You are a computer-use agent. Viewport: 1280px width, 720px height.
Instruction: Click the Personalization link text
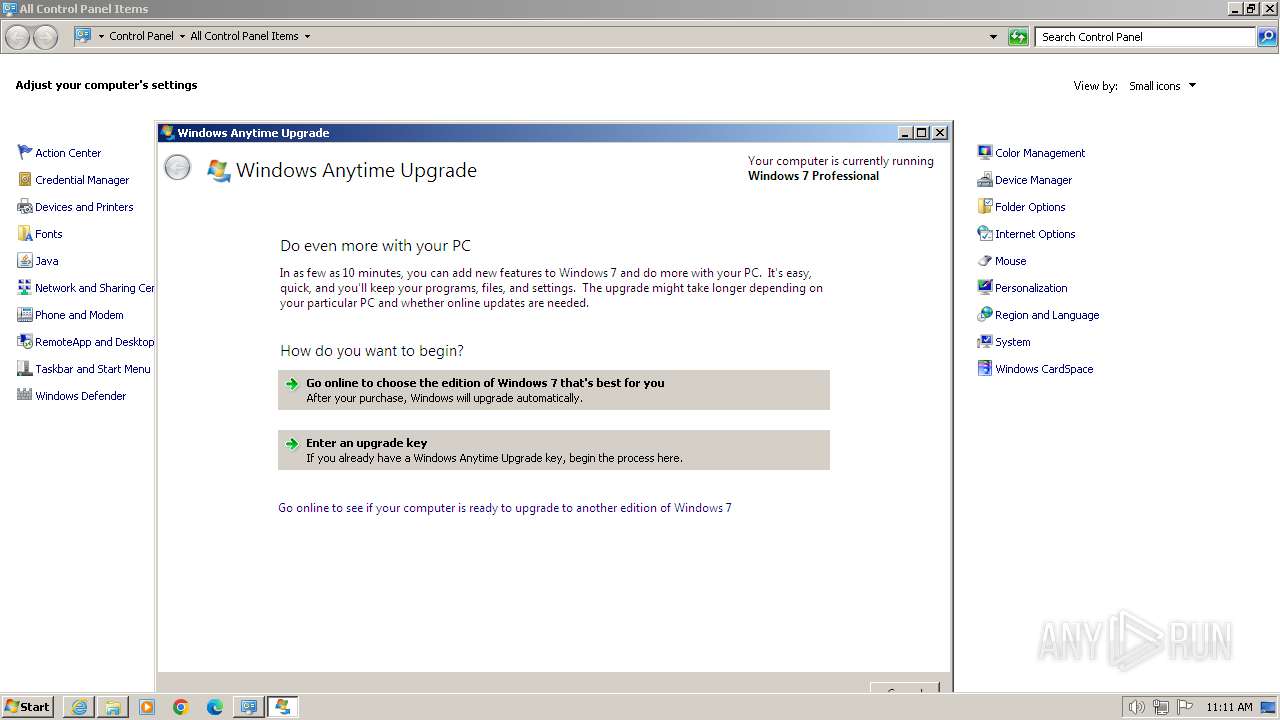(1031, 288)
